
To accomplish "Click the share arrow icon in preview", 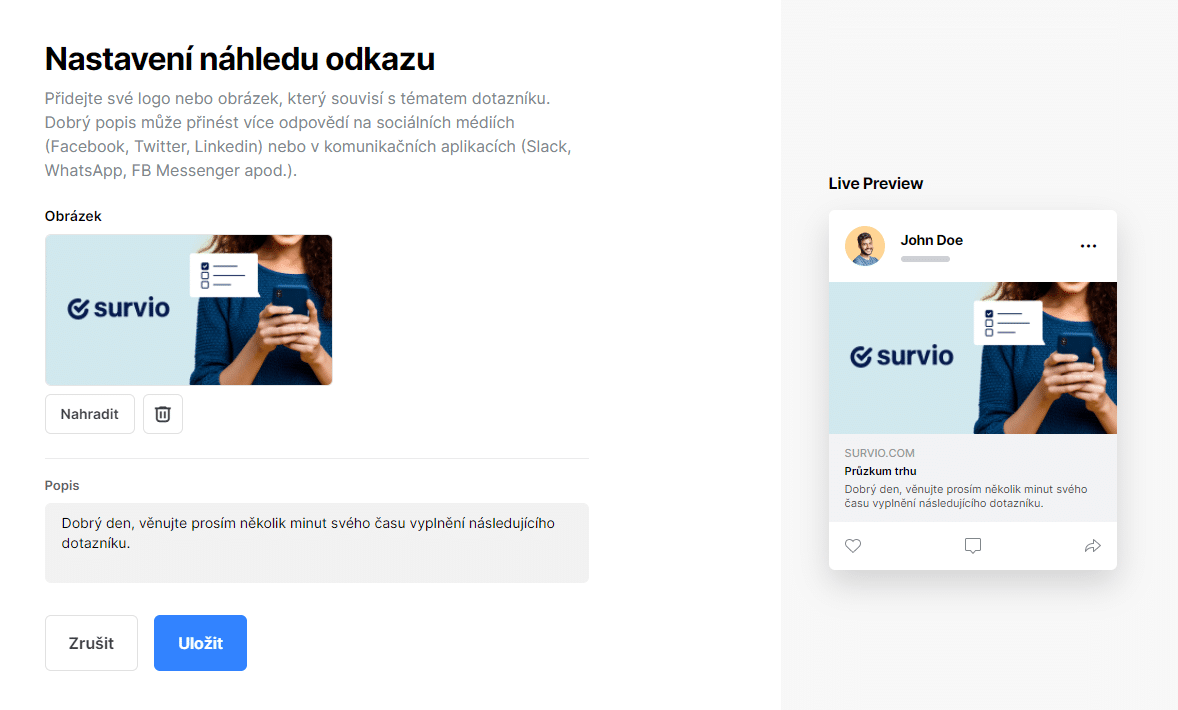I will click(1092, 545).
